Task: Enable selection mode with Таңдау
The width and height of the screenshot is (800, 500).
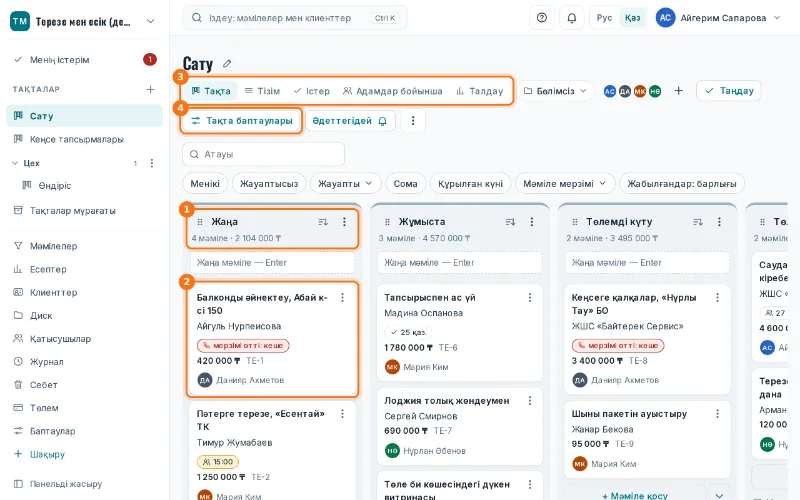Action: [729, 91]
